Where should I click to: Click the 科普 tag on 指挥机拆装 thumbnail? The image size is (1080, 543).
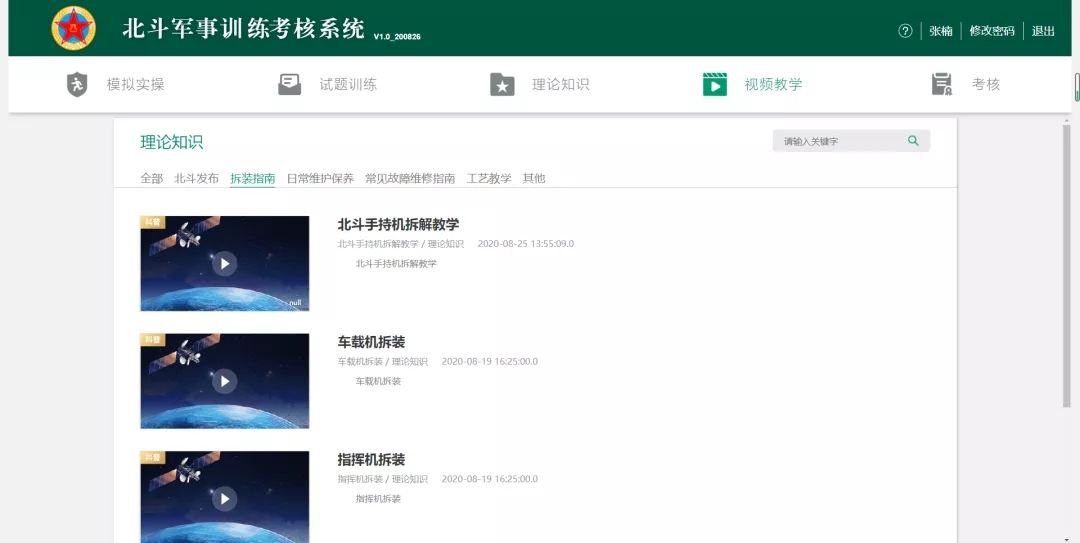click(x=153, y=457)
